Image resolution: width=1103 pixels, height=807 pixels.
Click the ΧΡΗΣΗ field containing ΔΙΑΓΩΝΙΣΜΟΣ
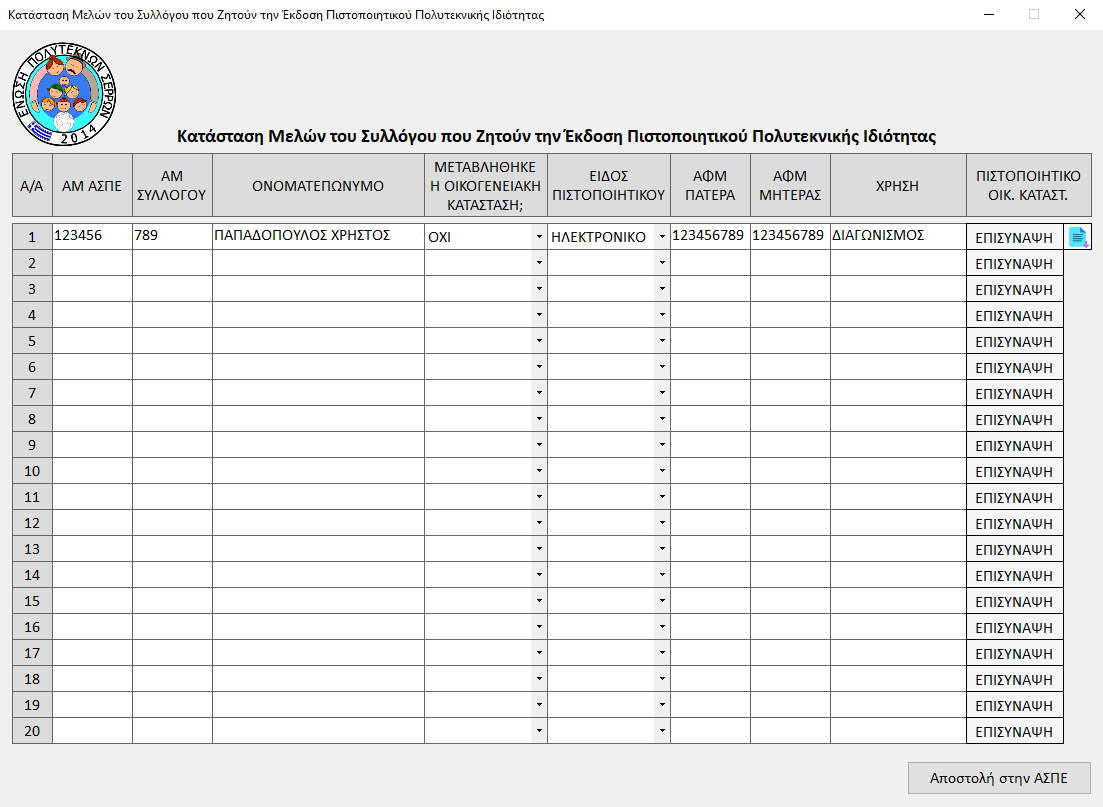[x=898, y=236]
